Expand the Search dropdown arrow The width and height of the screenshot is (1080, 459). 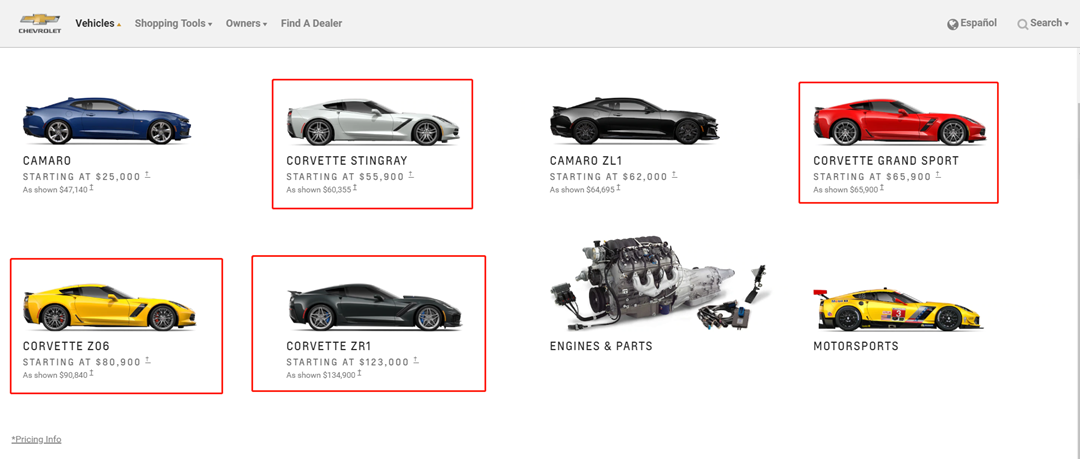[1066, 24]
